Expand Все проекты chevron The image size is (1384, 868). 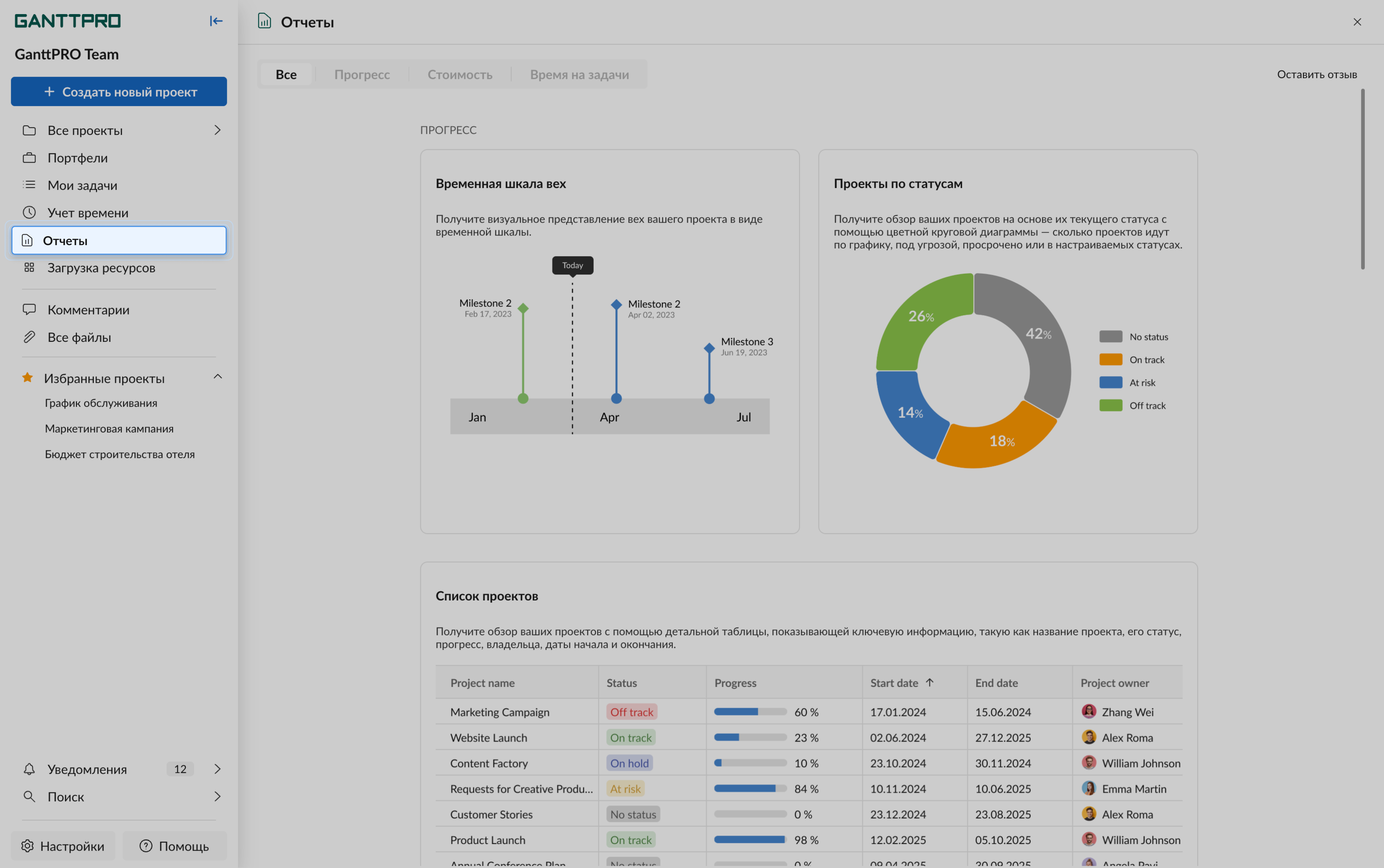(x=217, y=130)
